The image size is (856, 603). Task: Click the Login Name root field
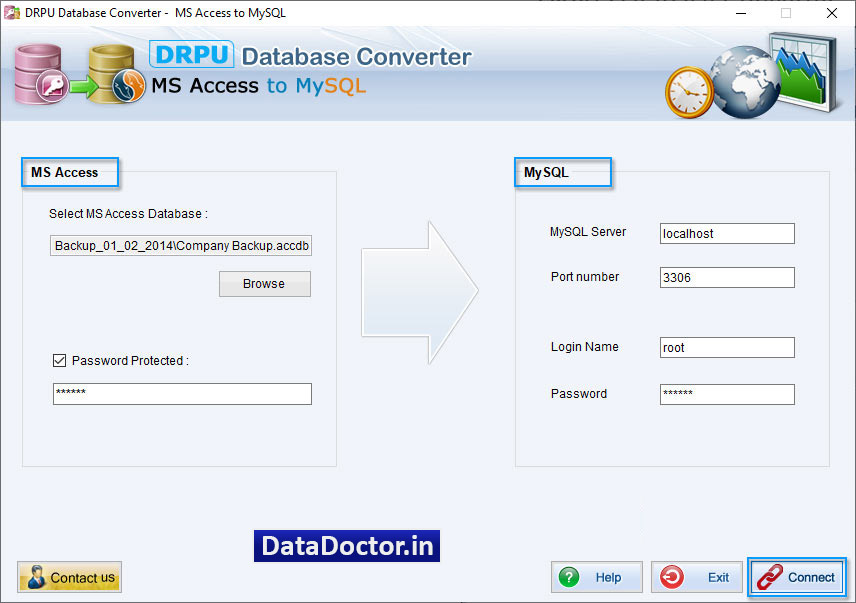click(x=727, y=347)
